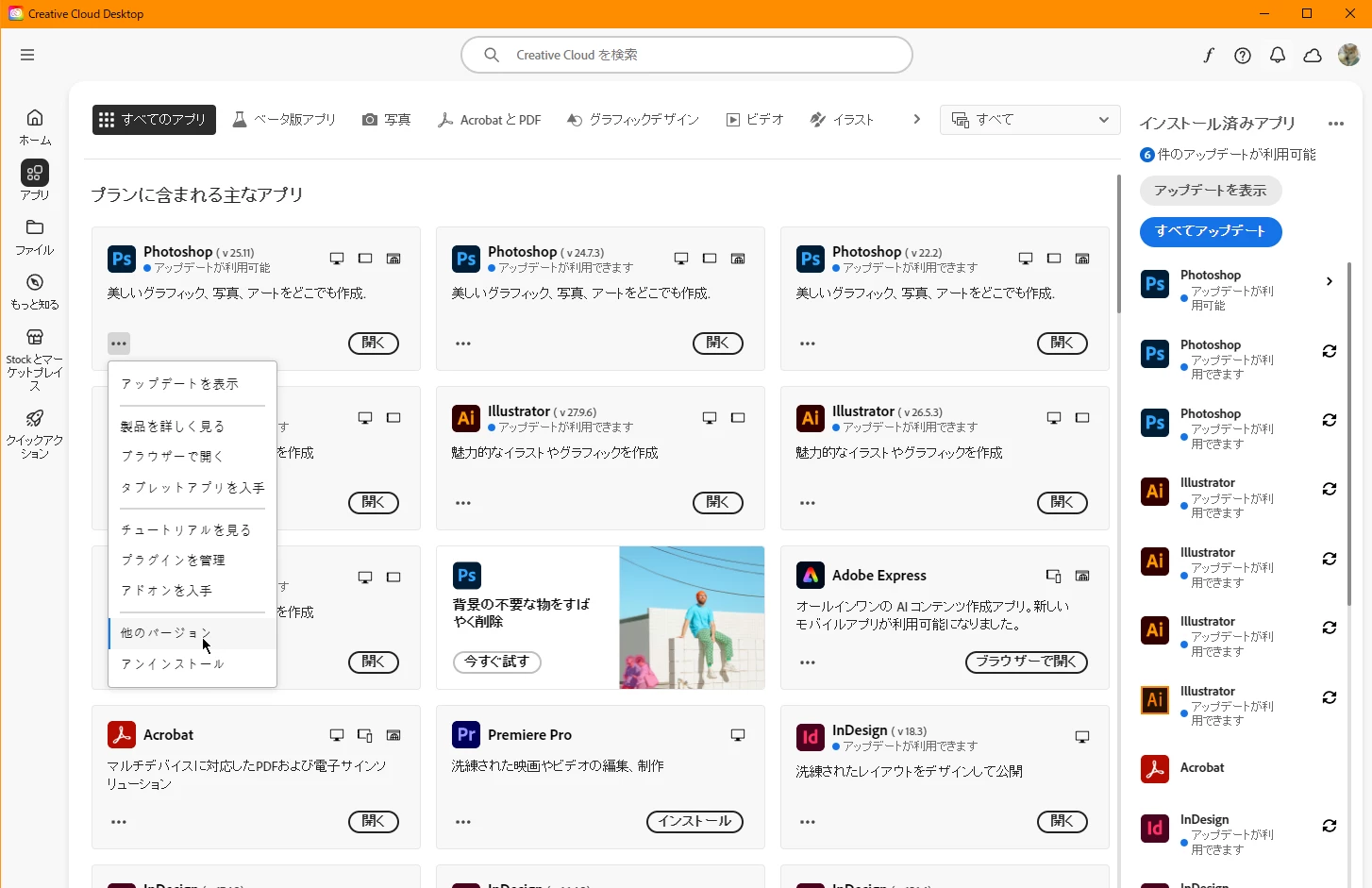Screen dimensions: 1372x888
Task: Switch to ビデオ tab
Action: click(x=755, y=120)
